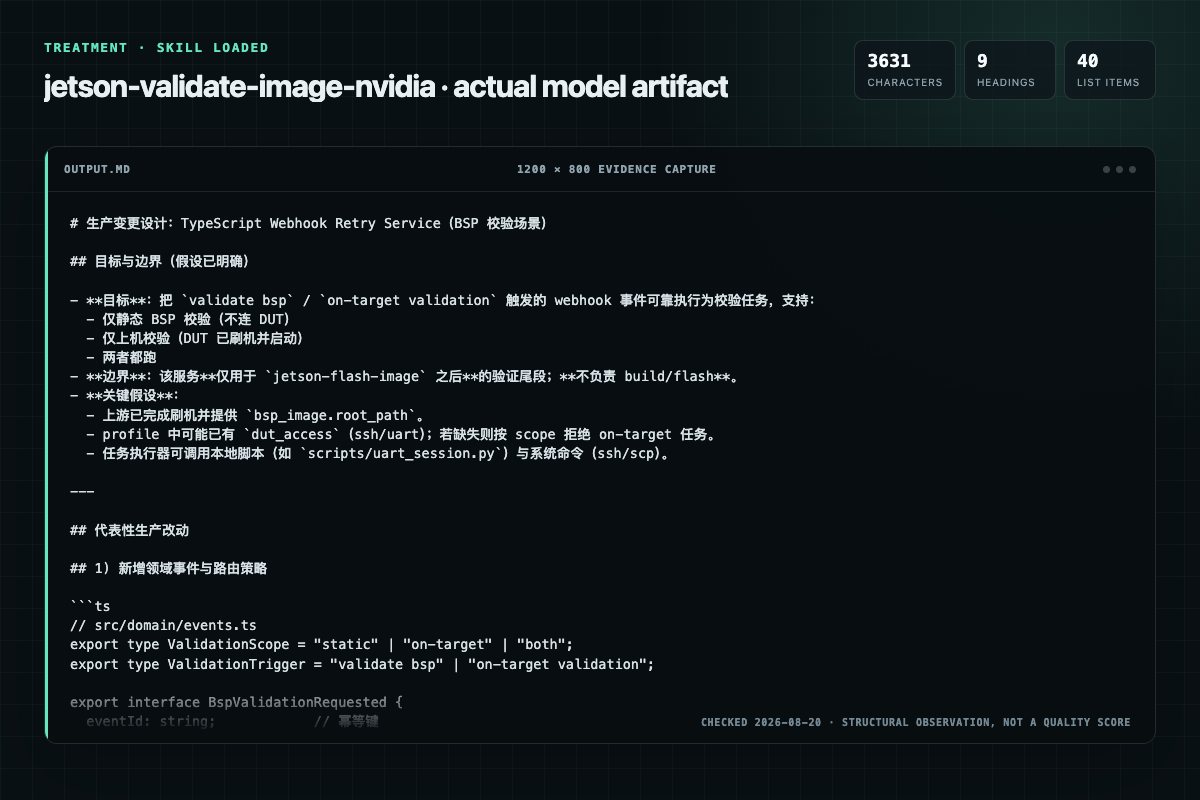Click the line '仅静态 BSP 校验 (不连 DUT)'

point(187,319)
